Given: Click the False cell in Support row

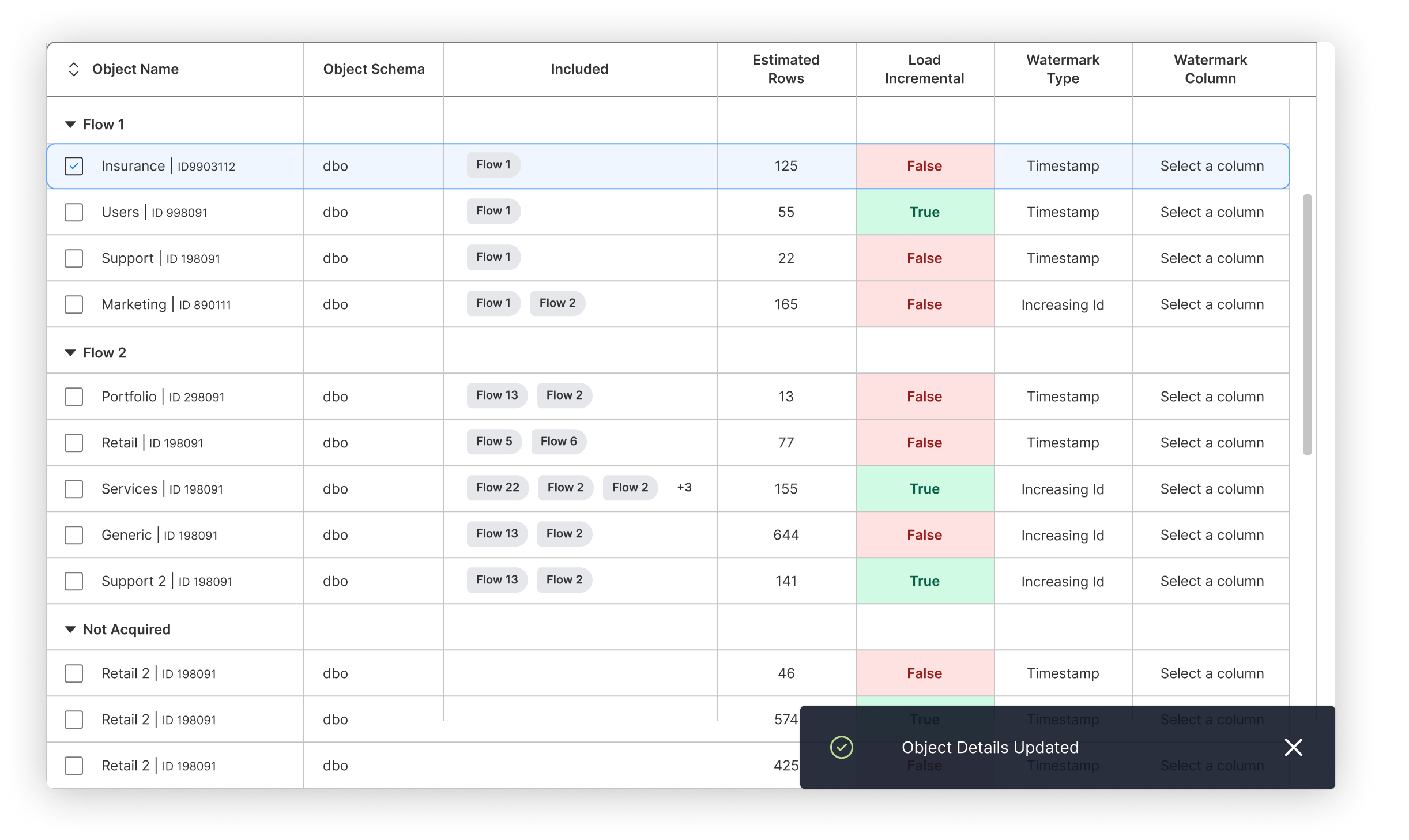Looking at the screenshot, I should tap(924, 258).
